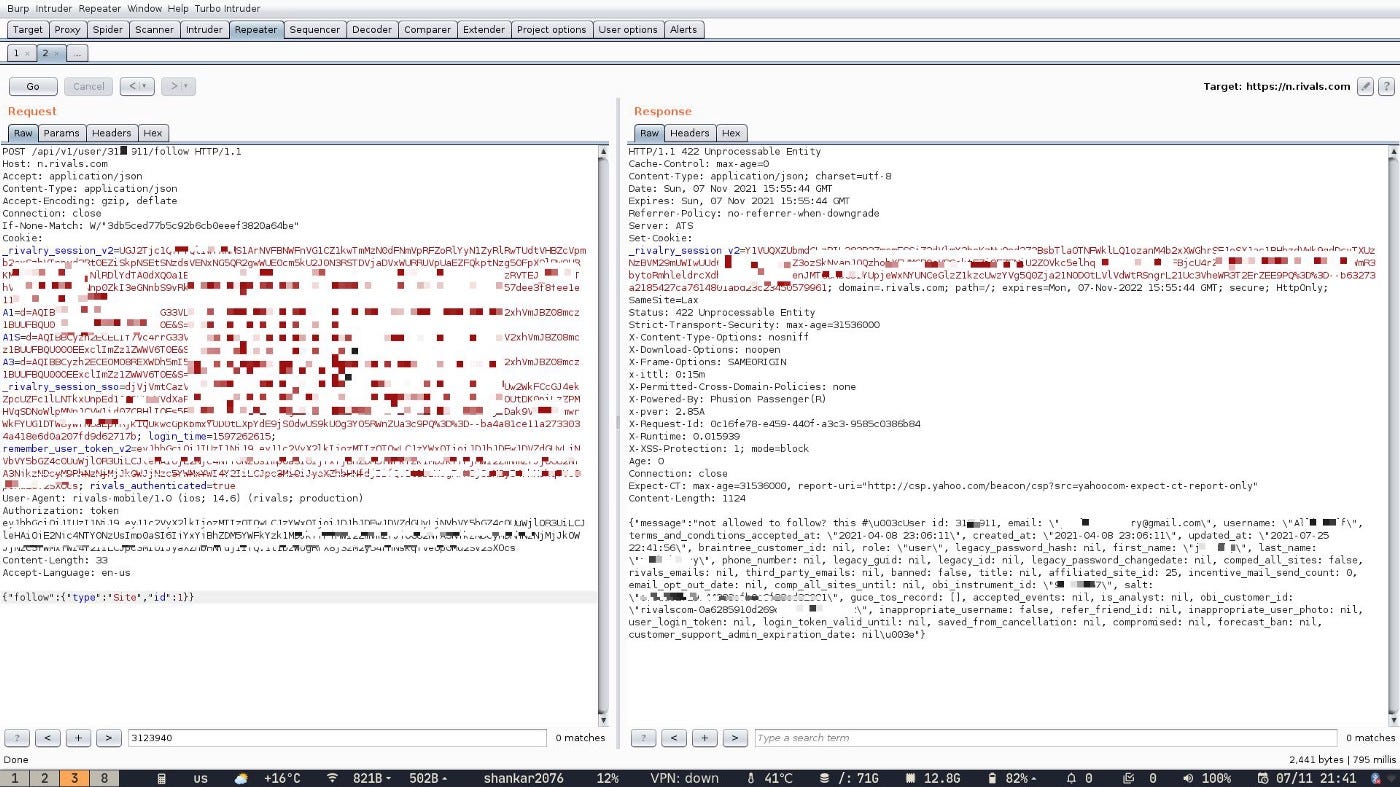Switch to the Scanner tab
Image resolution: width=1400 pixels, height=787 pixels.
tap(155, 30)
